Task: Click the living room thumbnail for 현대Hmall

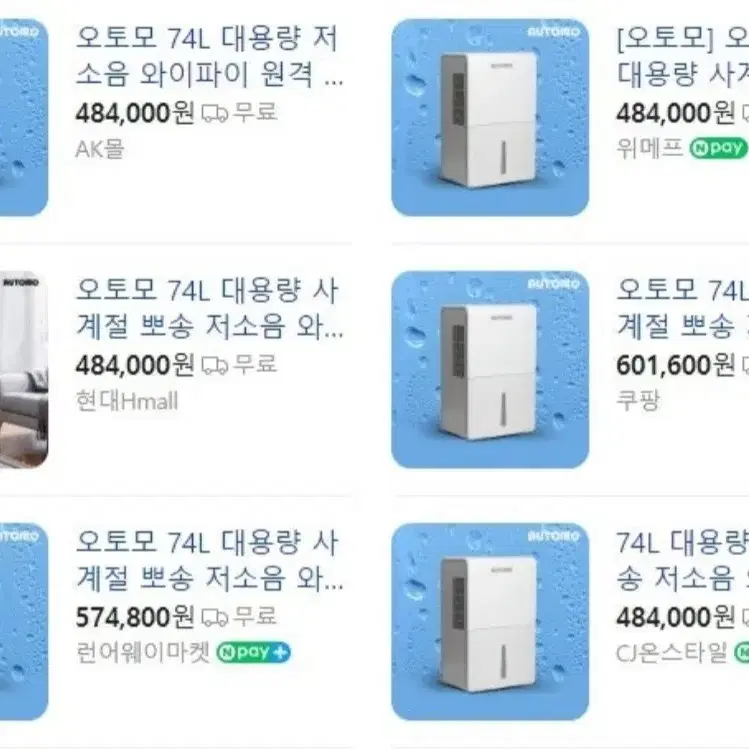Action: (x=24, y=370)
